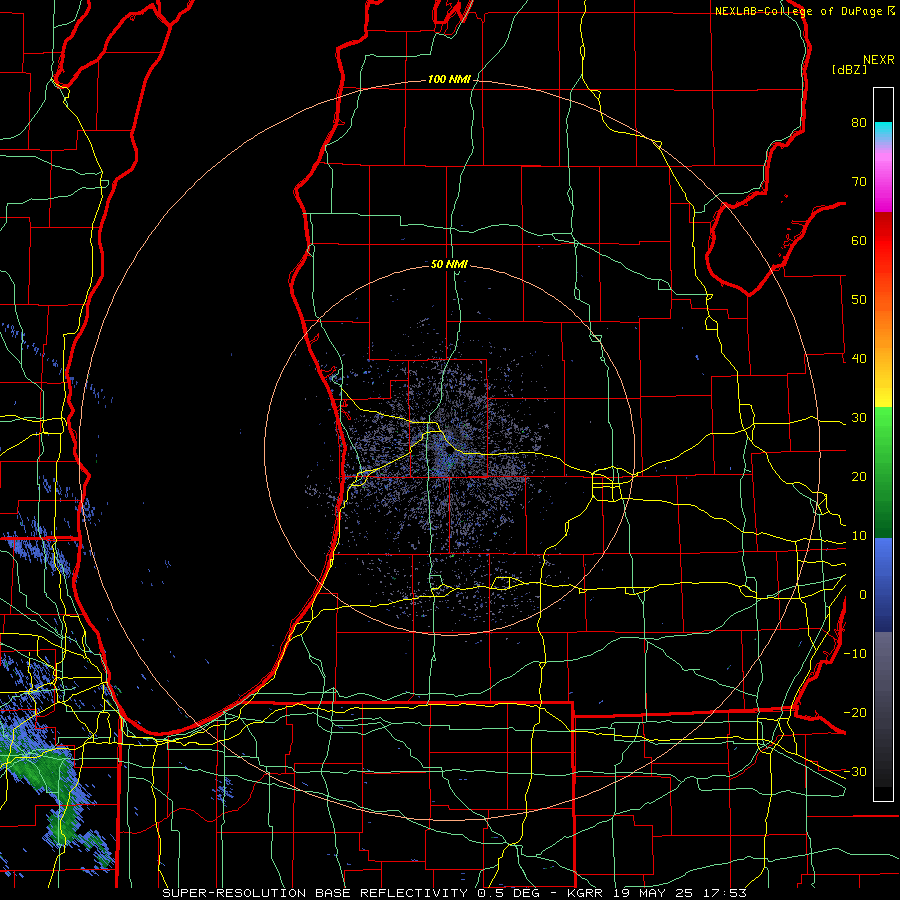Click the 100 NMI range ring label
The height and width of the screenshot is (900, 900).
(x=449, y=79)
